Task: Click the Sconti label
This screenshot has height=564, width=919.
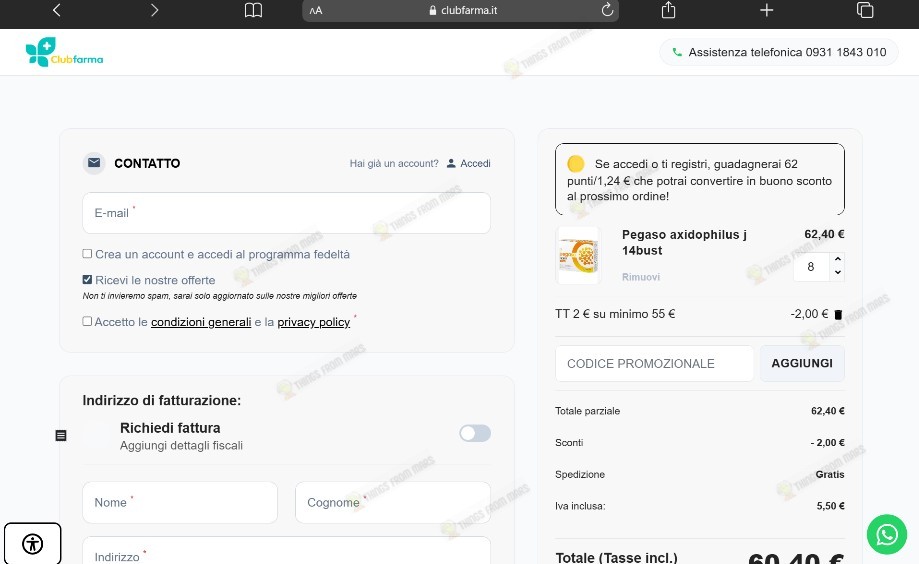Action: [569, 443]
